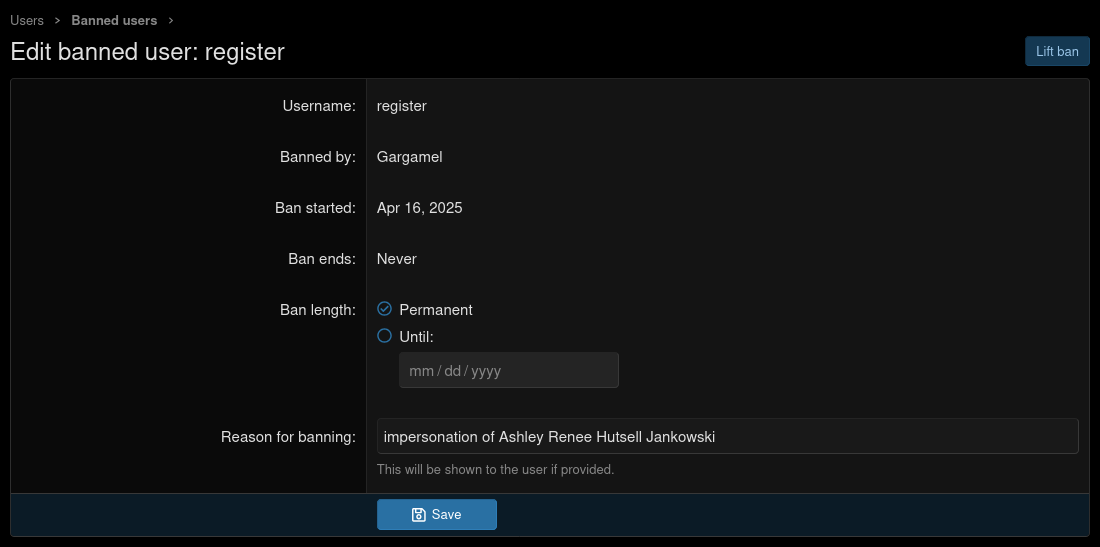1100x547 pixels.
Task: Open the Banned users breadcrumb link
Action: pyautogui.click(x=114, y=21)
